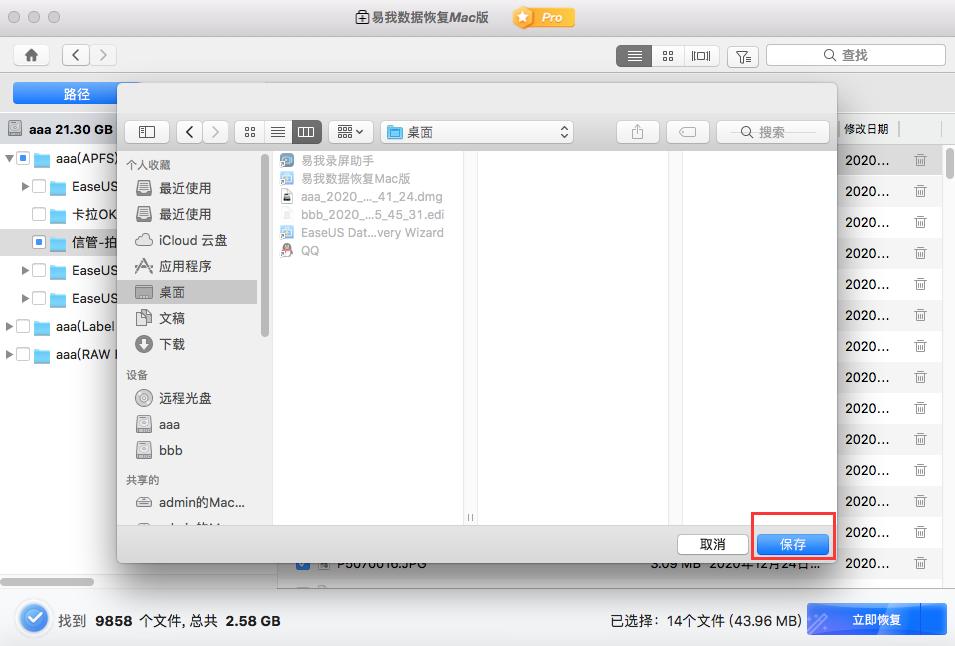
Task: Toggle the aaa(Label) volume checkbox
Action: (x=24, y=326)
